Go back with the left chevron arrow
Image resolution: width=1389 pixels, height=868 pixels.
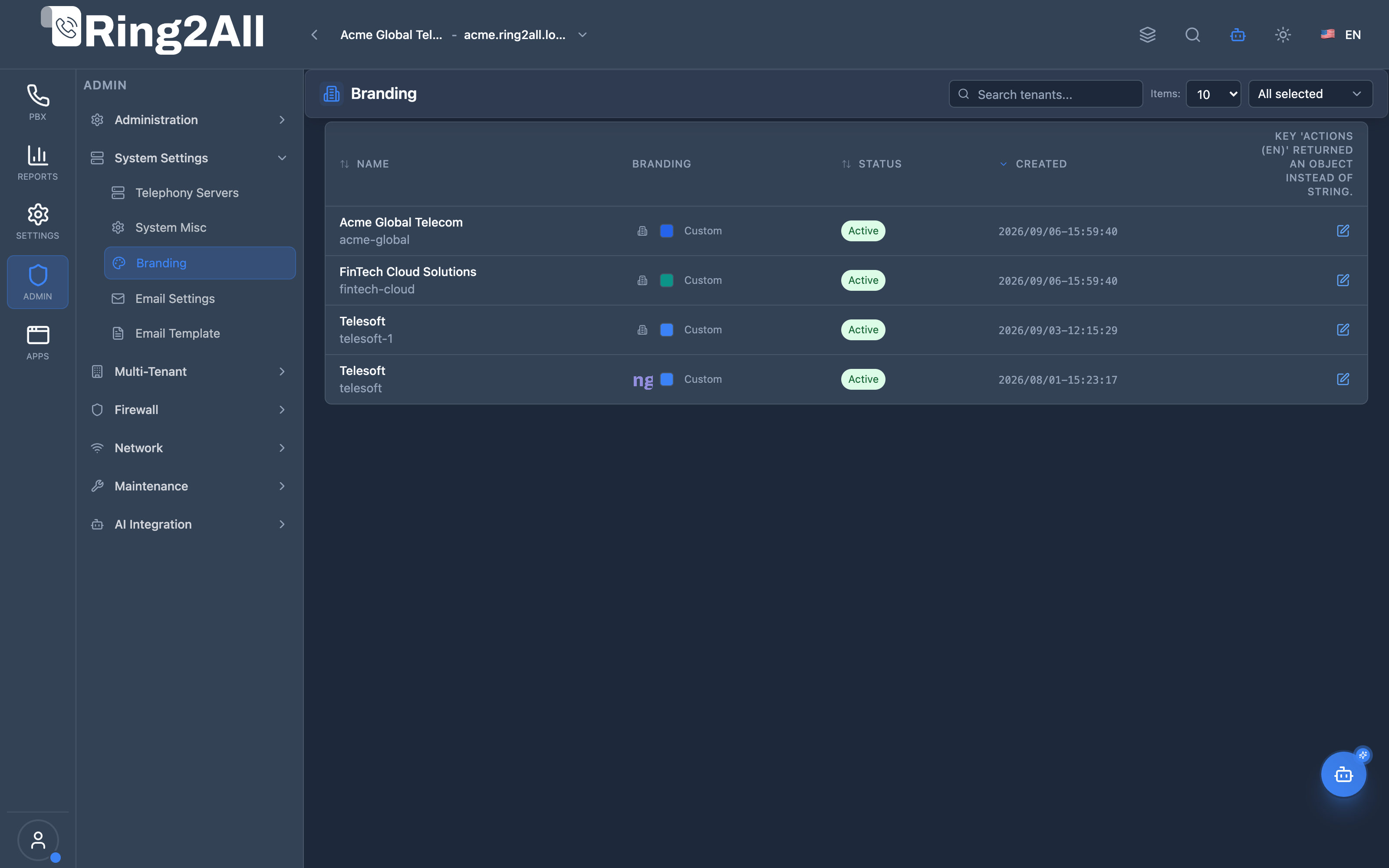click(315, 35)
